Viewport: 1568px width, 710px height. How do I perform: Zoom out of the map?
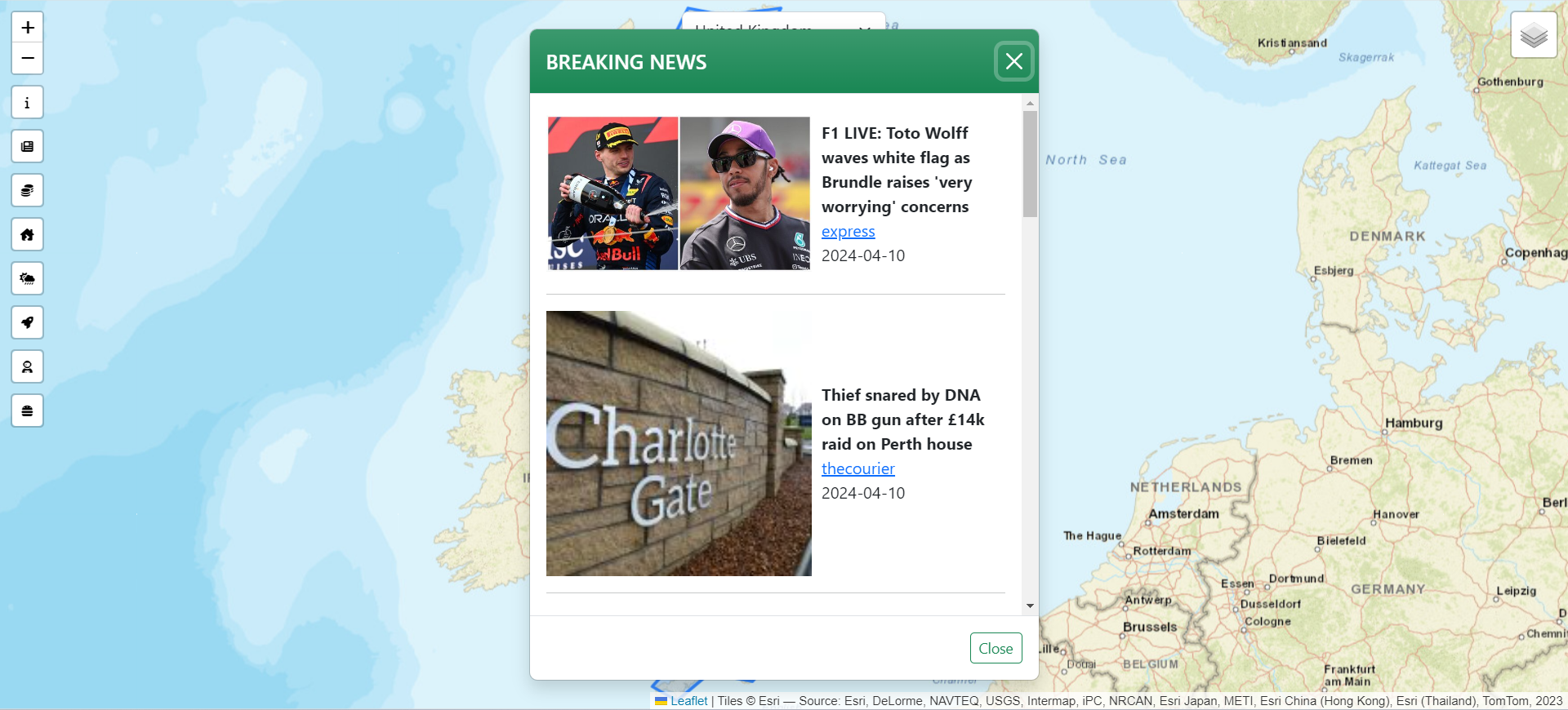click(x=27, y=59)
